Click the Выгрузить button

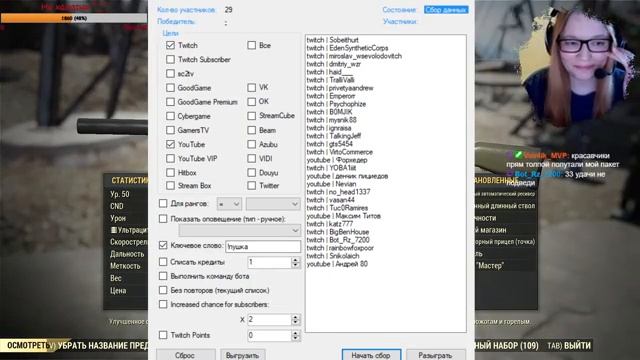(242, 355)
